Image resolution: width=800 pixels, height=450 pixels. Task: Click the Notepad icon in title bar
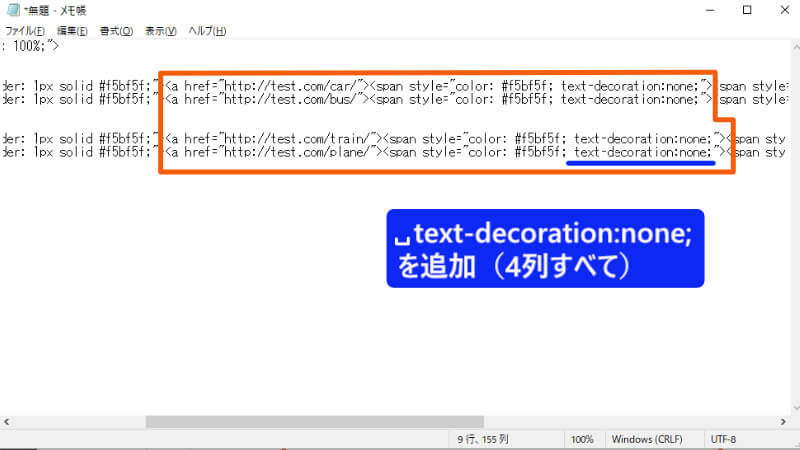13,10
